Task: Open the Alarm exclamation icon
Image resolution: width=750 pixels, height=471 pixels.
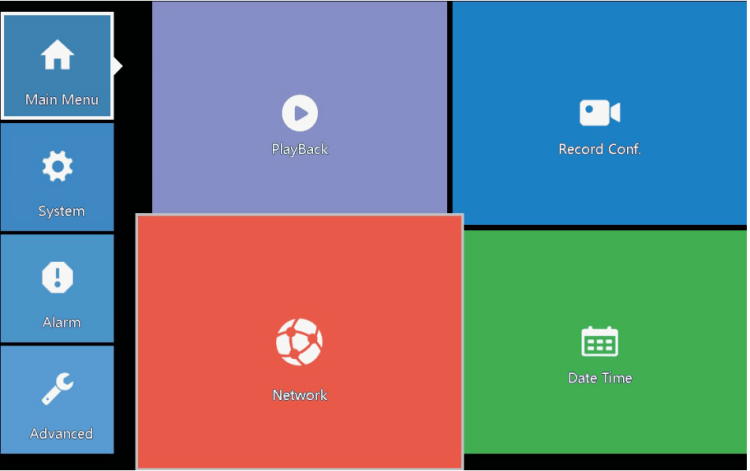Action: tap(57, 277)
